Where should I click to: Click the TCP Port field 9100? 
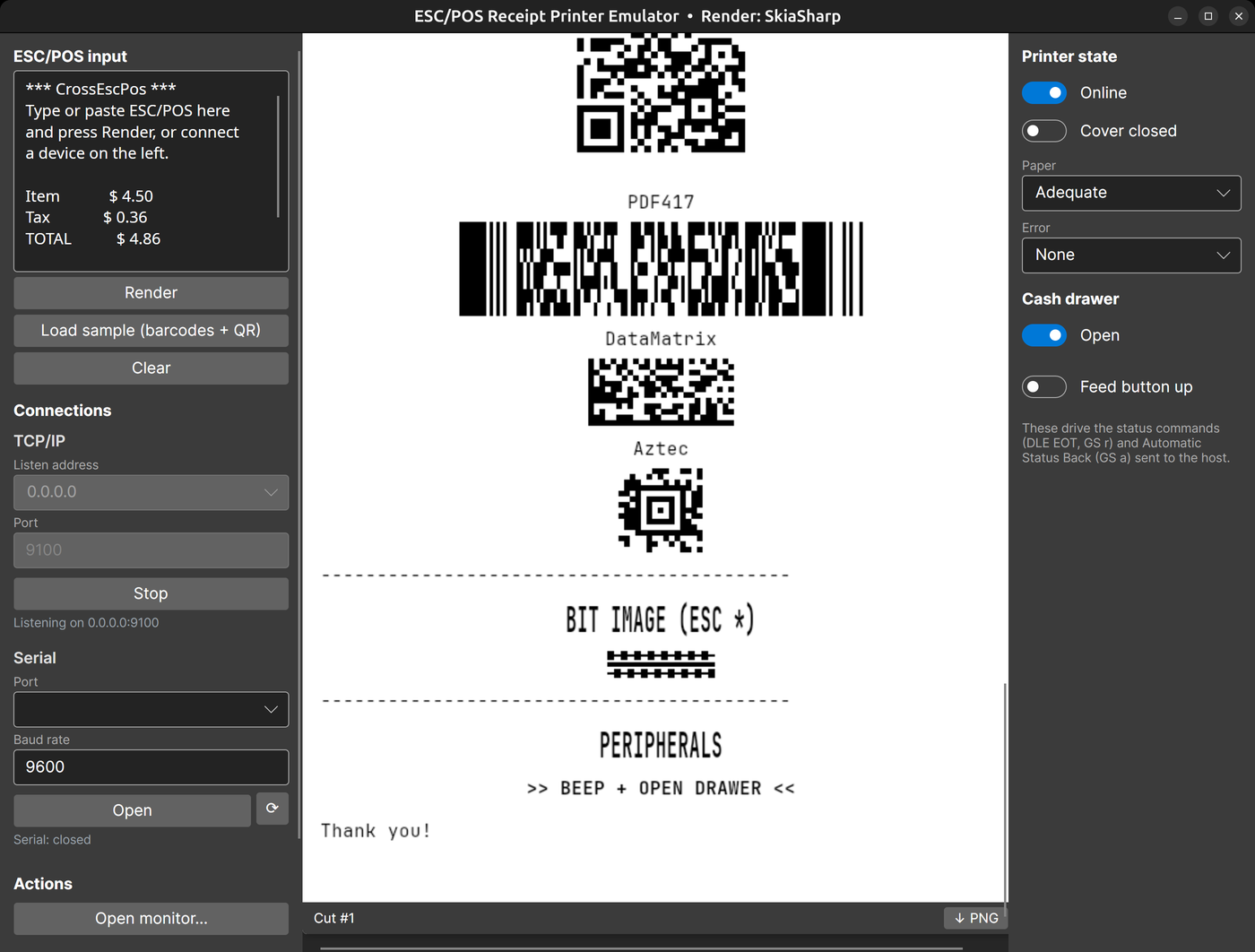click(151, 550)
